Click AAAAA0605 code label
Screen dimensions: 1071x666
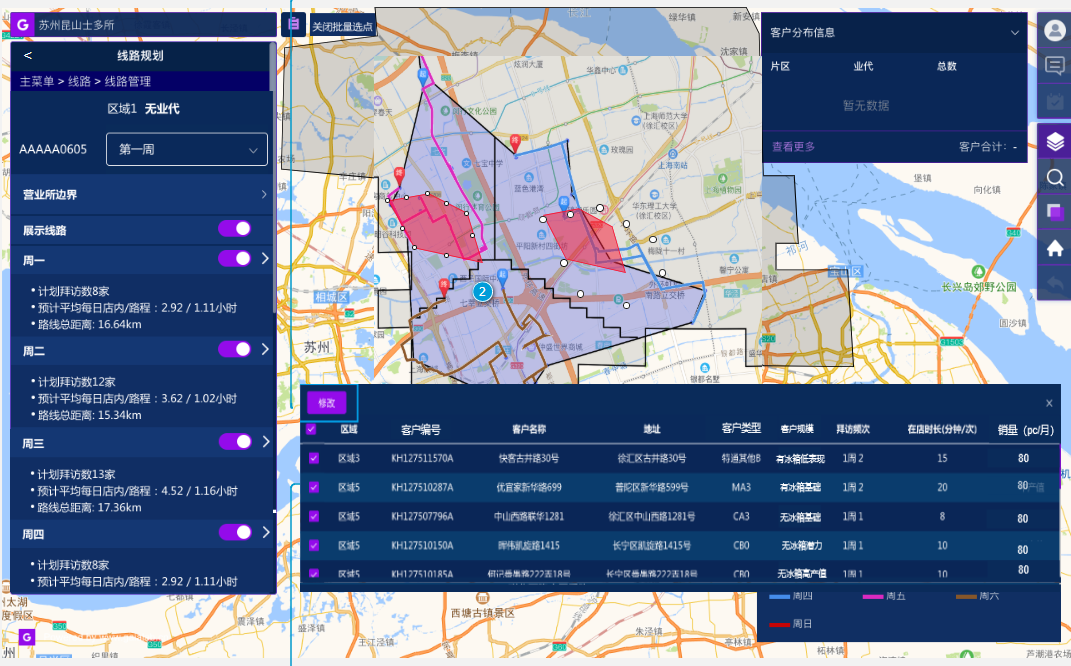point(53,150)
